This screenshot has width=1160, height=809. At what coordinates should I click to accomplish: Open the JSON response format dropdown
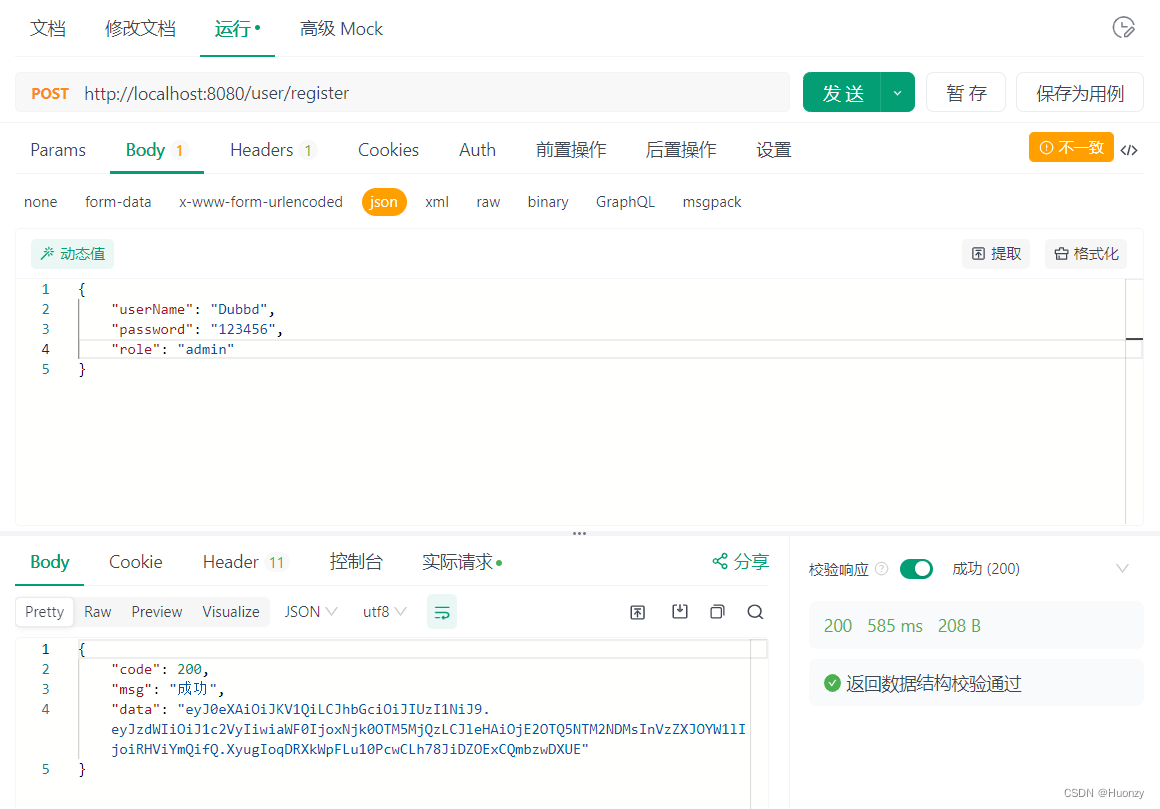310,611
